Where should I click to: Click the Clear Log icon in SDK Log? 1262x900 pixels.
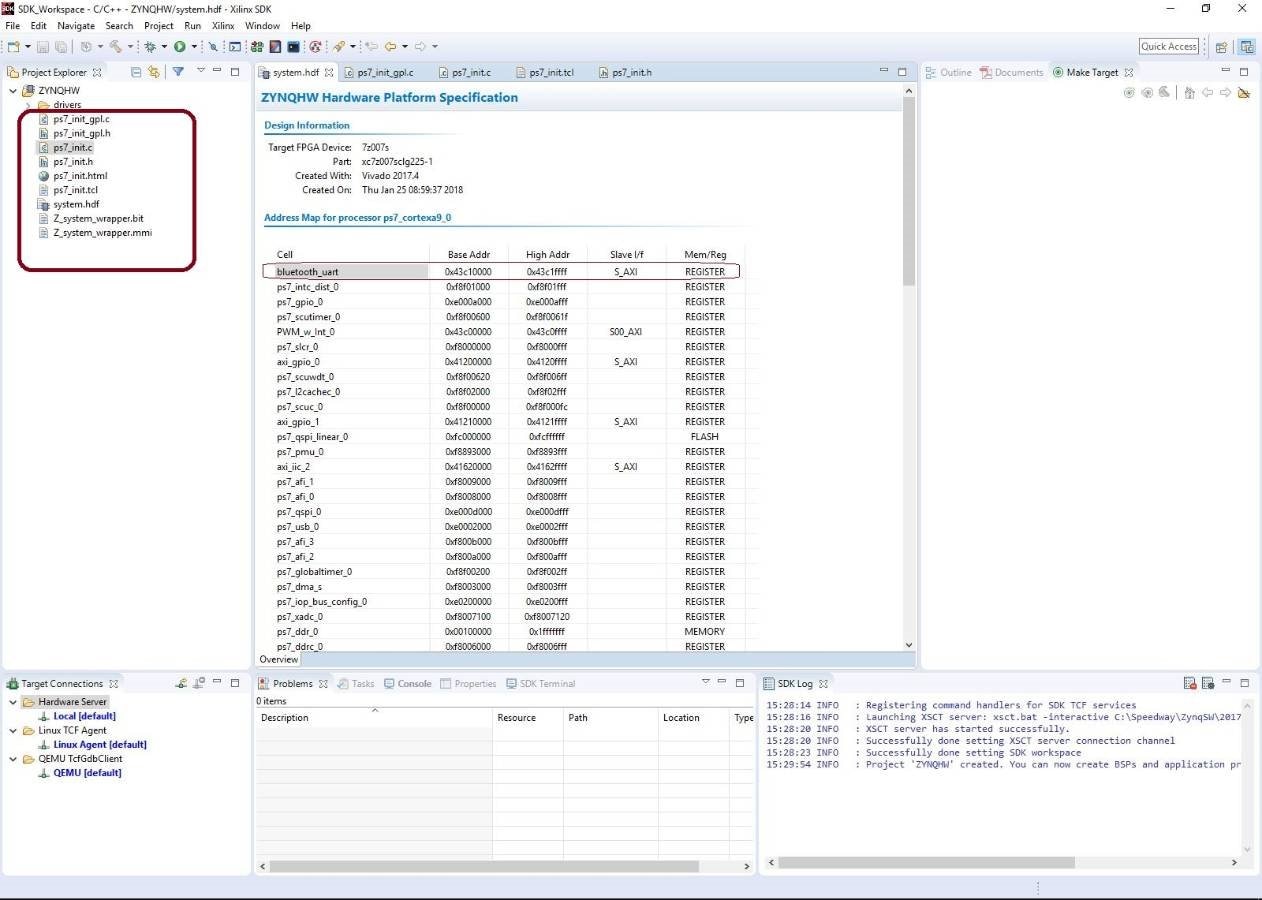pos(1190,683)
